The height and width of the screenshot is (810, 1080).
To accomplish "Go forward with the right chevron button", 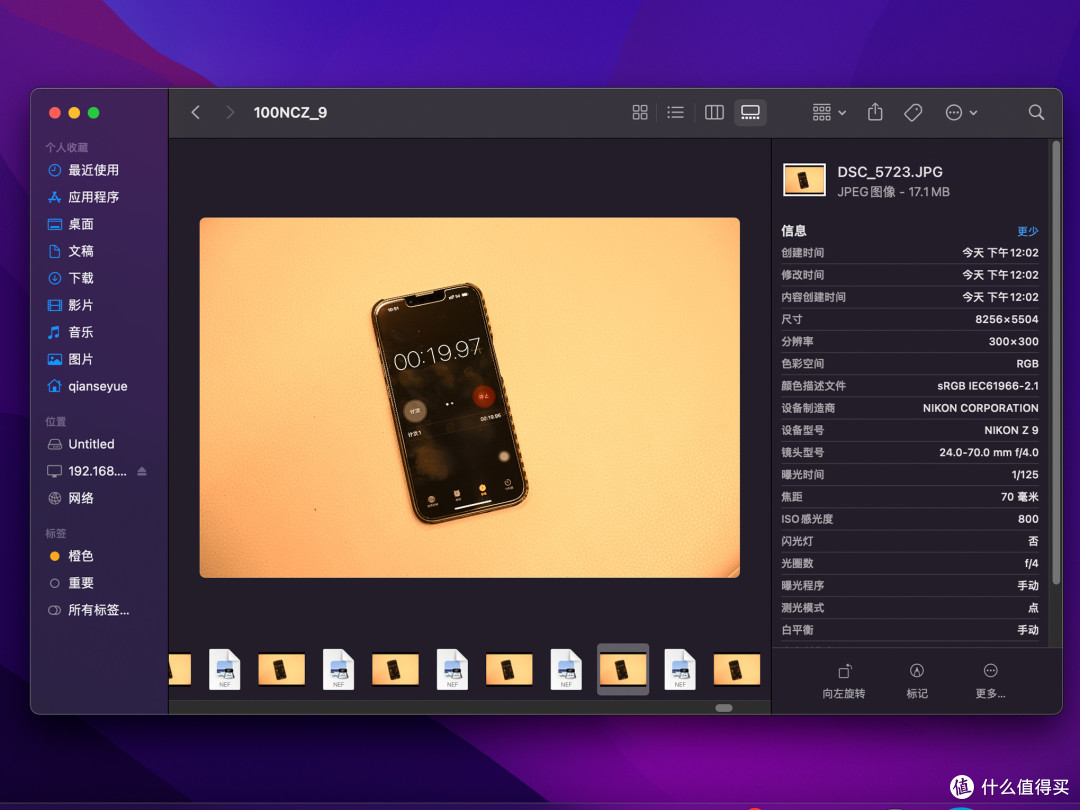I will click(230, 112).
